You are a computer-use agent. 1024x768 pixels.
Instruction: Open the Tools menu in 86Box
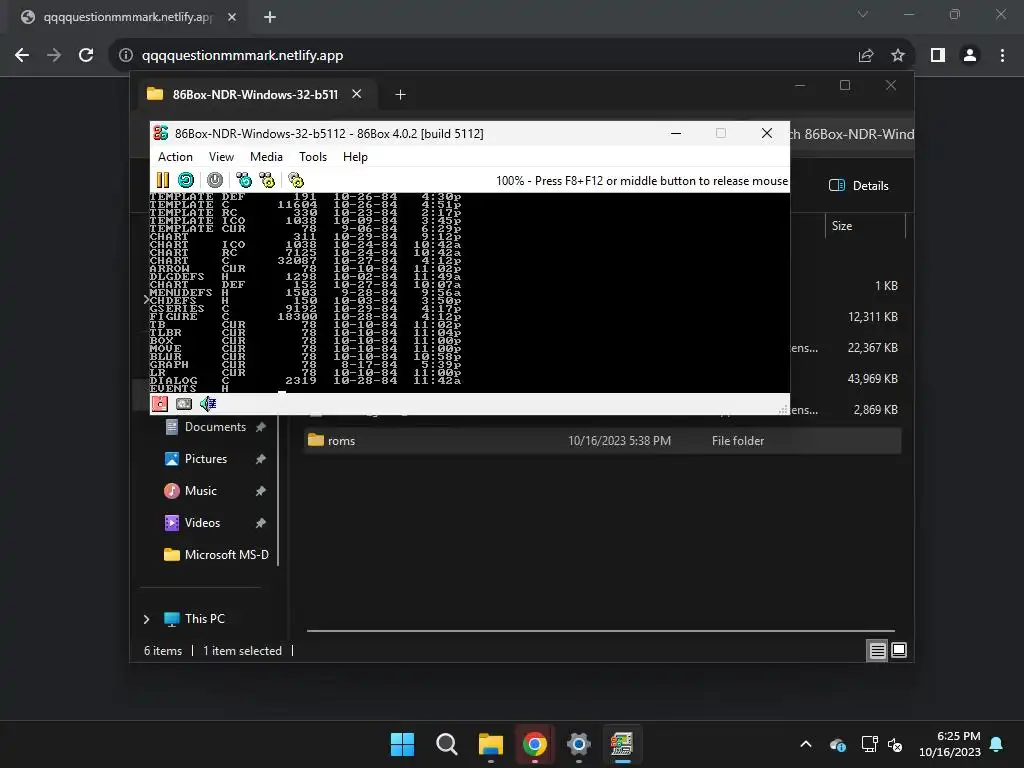[313, 157]
